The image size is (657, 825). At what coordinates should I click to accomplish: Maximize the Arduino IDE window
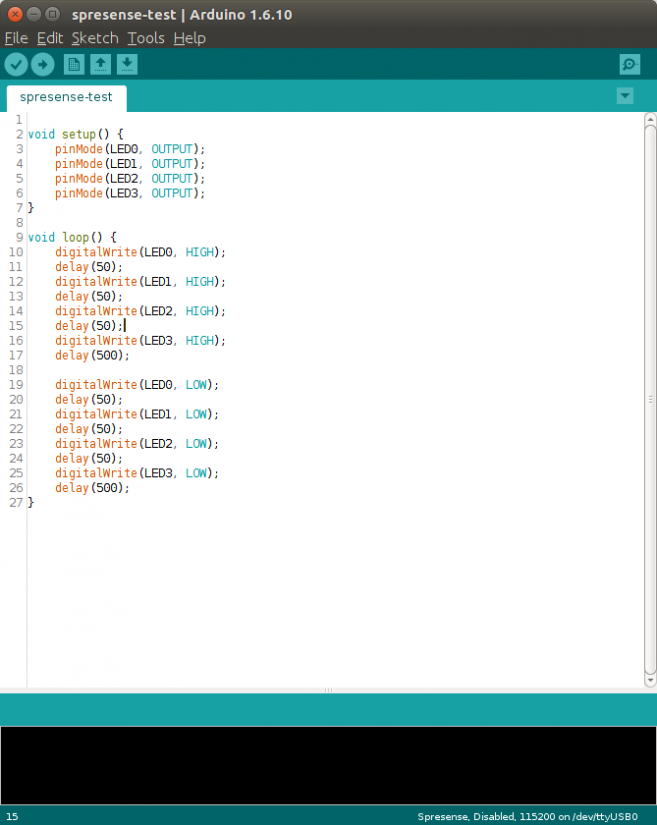tap(51, 14)
